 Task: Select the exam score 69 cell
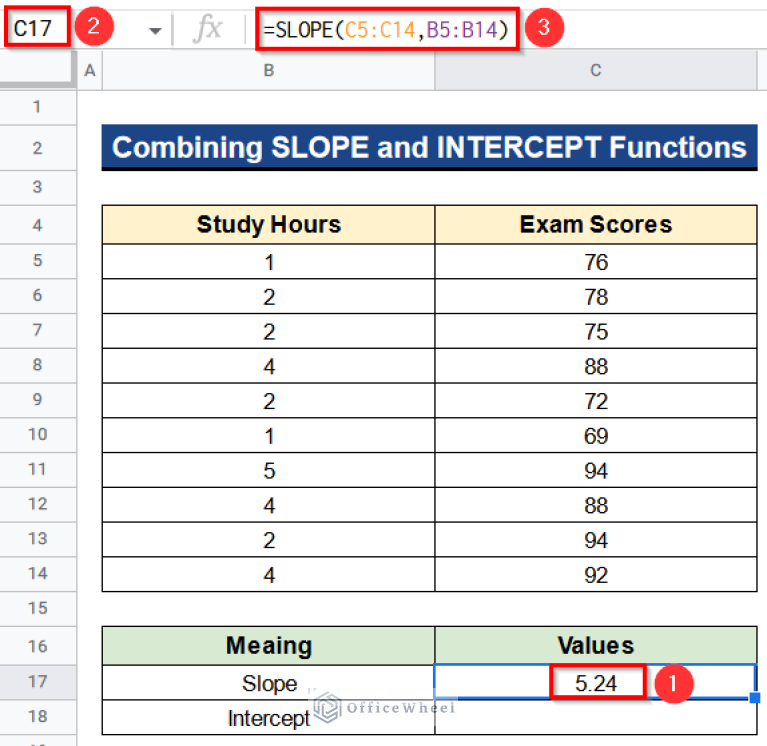(596, 436)
